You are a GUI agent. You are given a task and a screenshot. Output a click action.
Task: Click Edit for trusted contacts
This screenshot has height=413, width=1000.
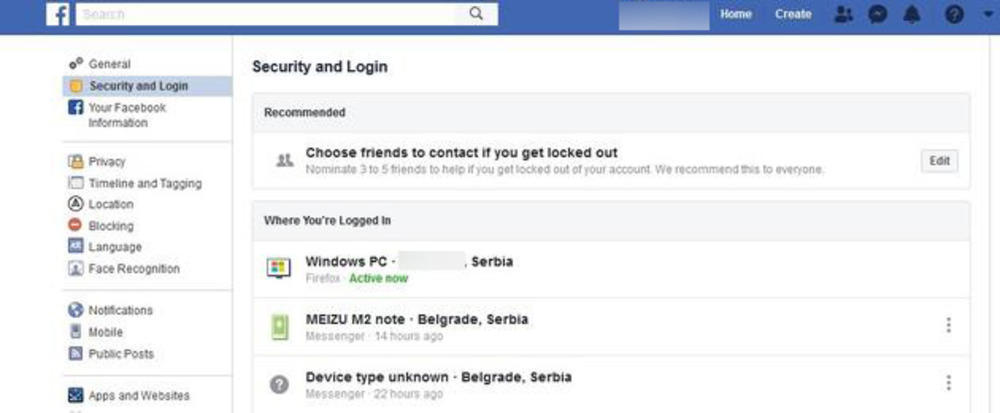pos(939,161)
